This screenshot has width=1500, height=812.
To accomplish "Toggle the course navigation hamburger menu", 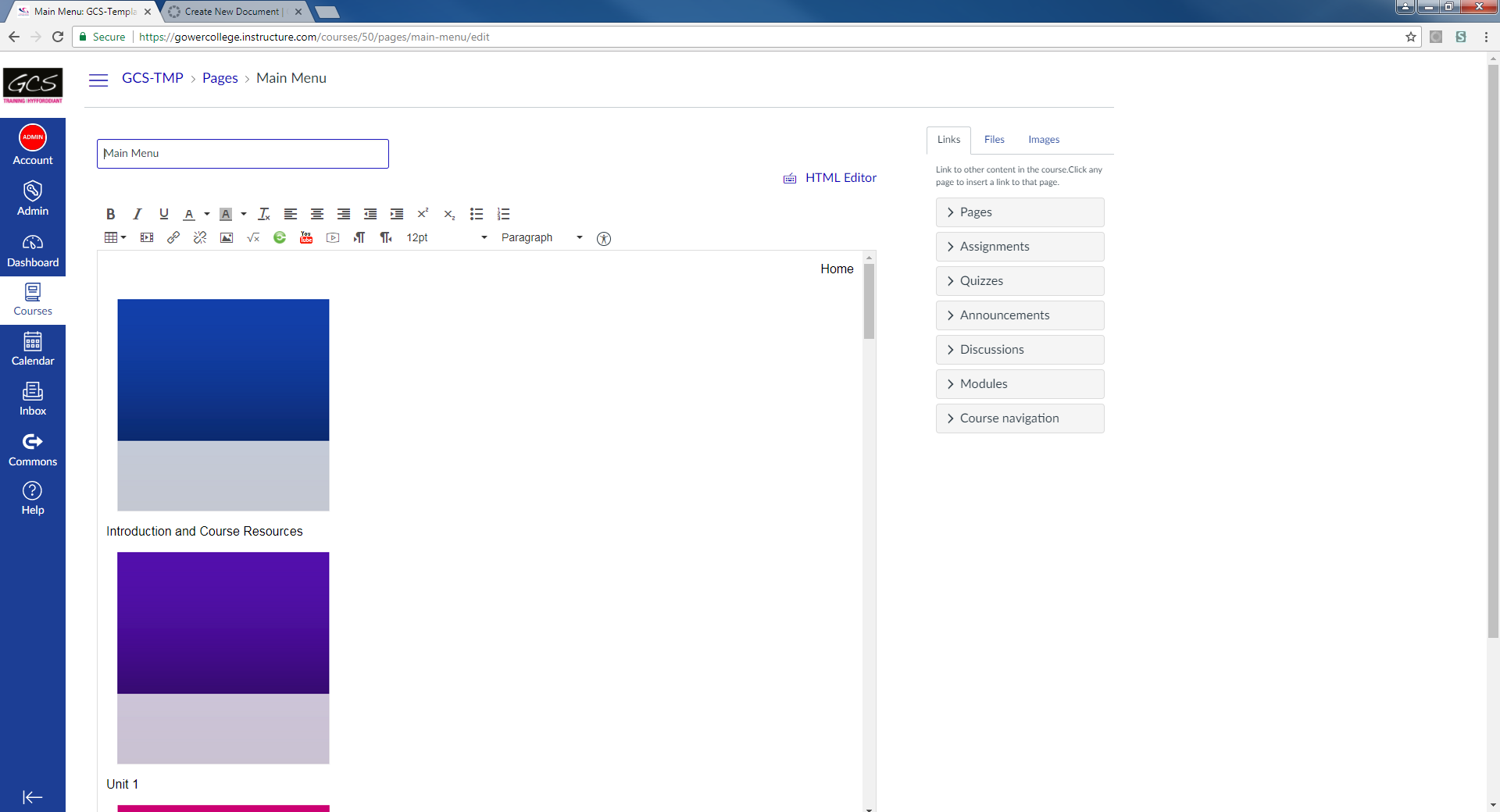I will click(x=98, y=80).
